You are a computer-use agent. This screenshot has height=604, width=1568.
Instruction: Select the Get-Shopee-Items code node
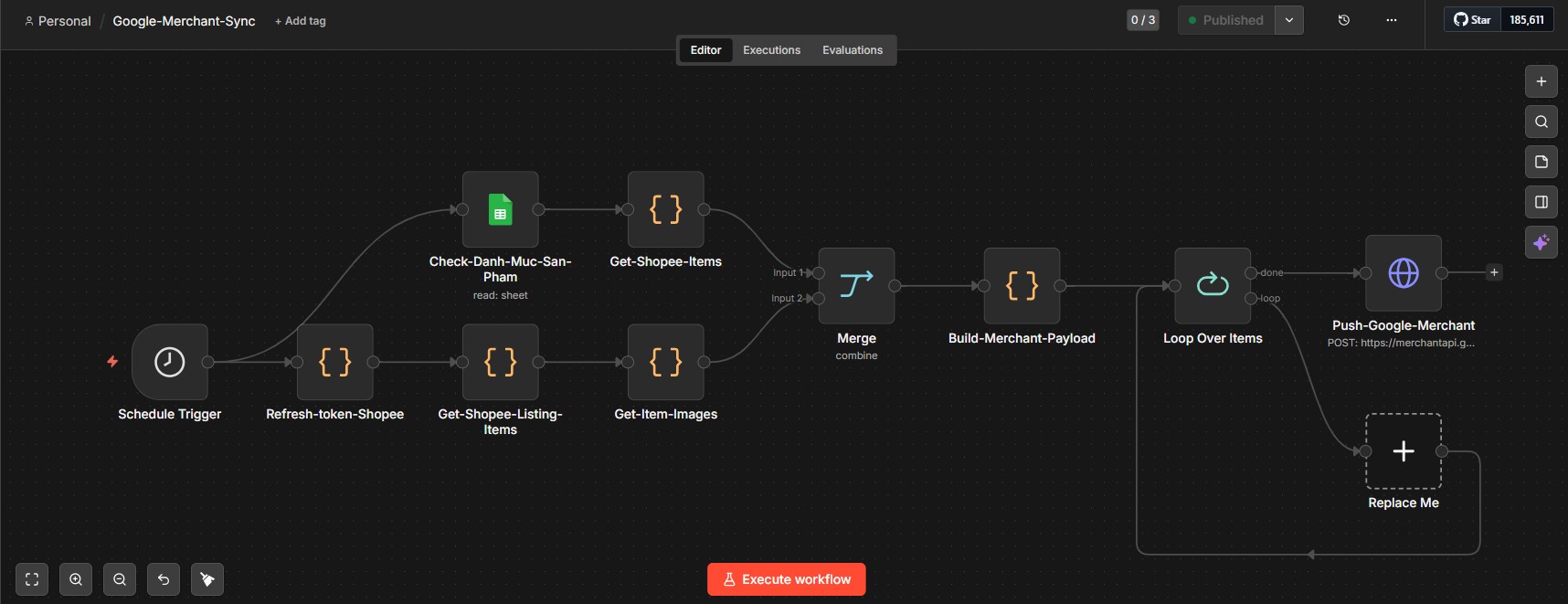click(x=666, y=209)
